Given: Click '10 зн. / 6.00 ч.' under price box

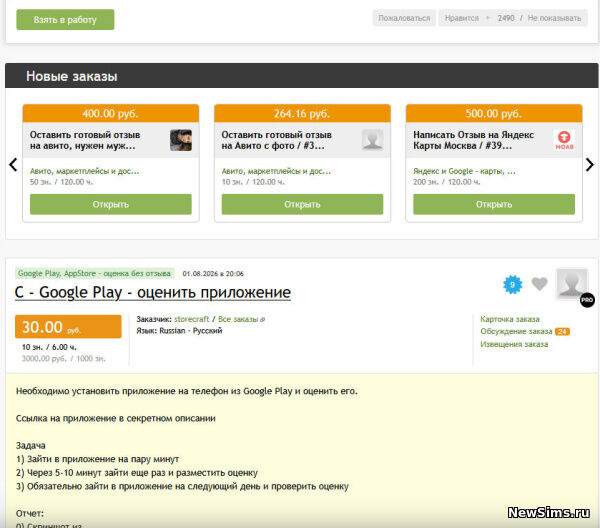Looking at the screenshot, I should 49,347.
